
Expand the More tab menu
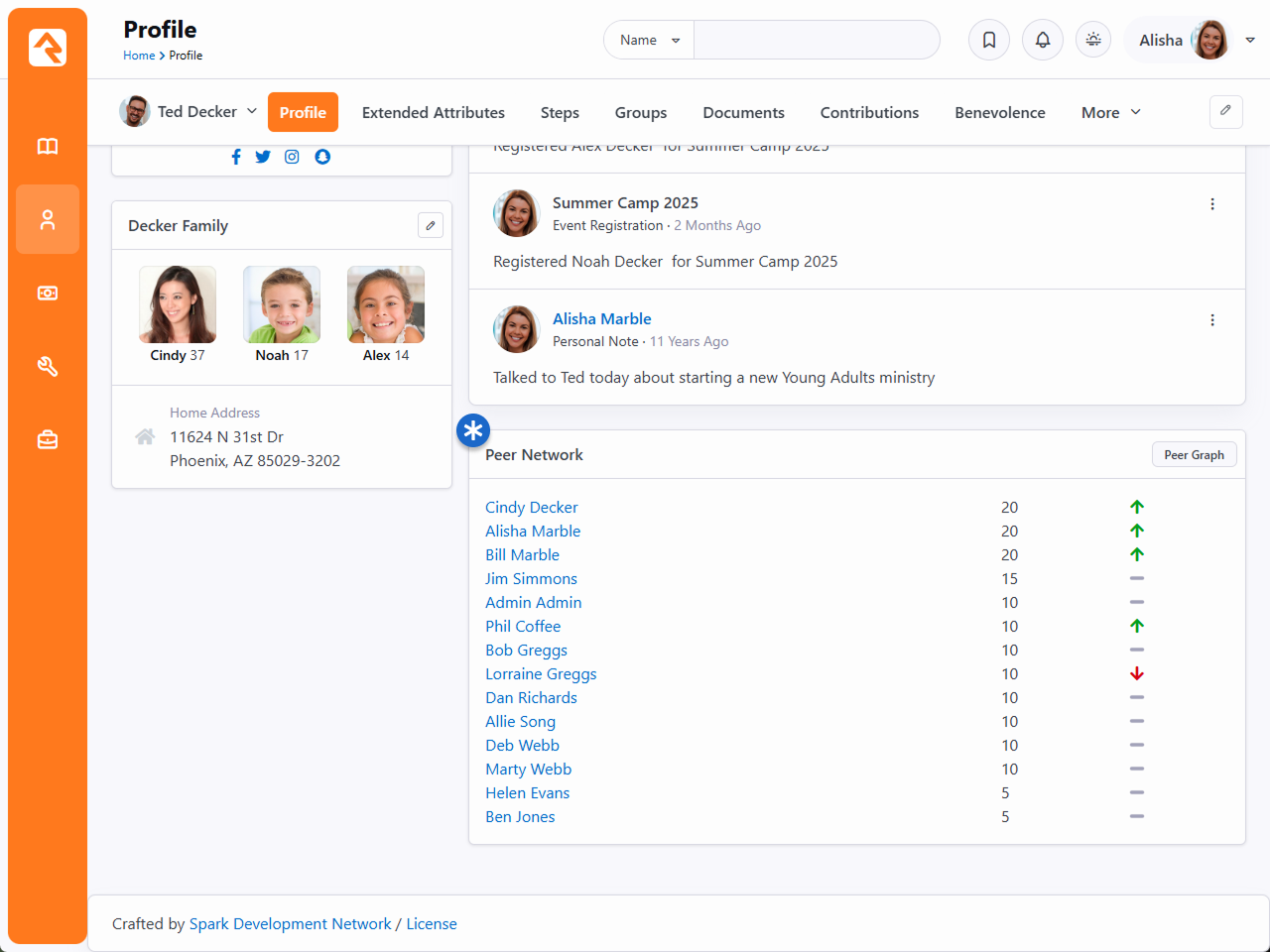click(x=1110, y=113)
